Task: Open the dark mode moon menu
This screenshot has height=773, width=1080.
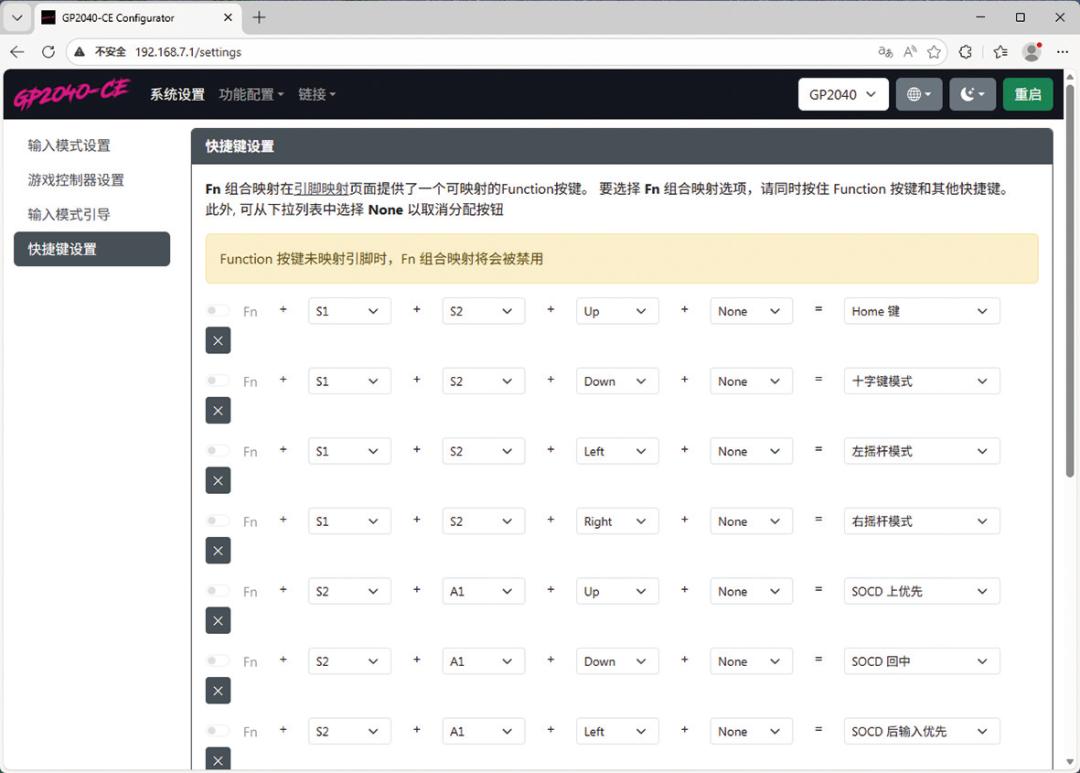Action: (x=972, y=94)
